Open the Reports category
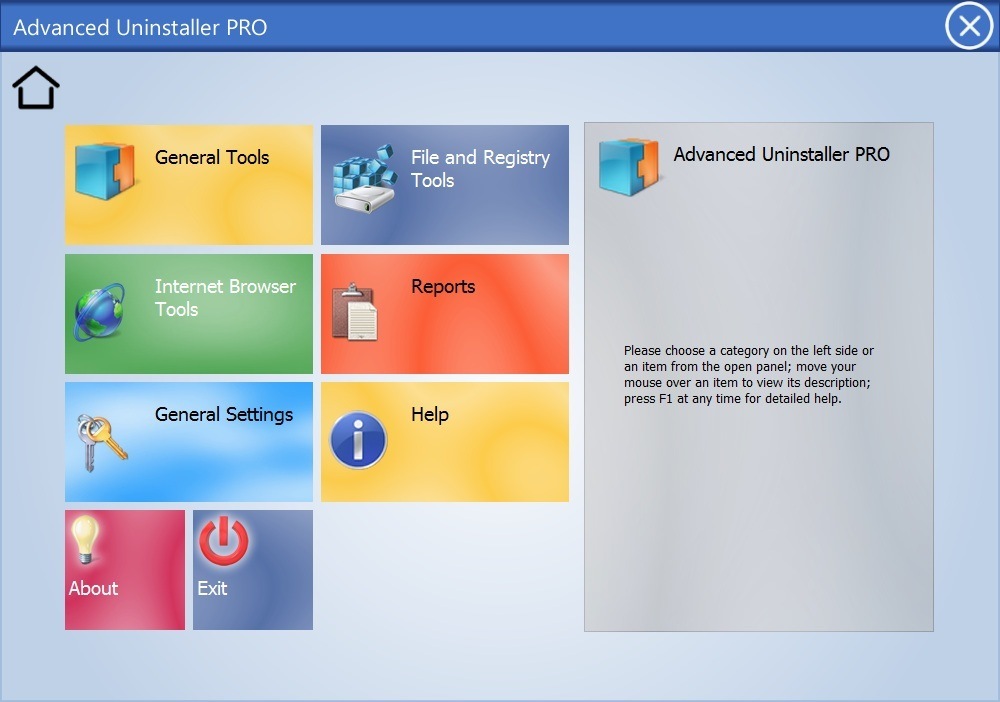The image size is (1000, 702). pyautogui.click(x=444, y=313)
